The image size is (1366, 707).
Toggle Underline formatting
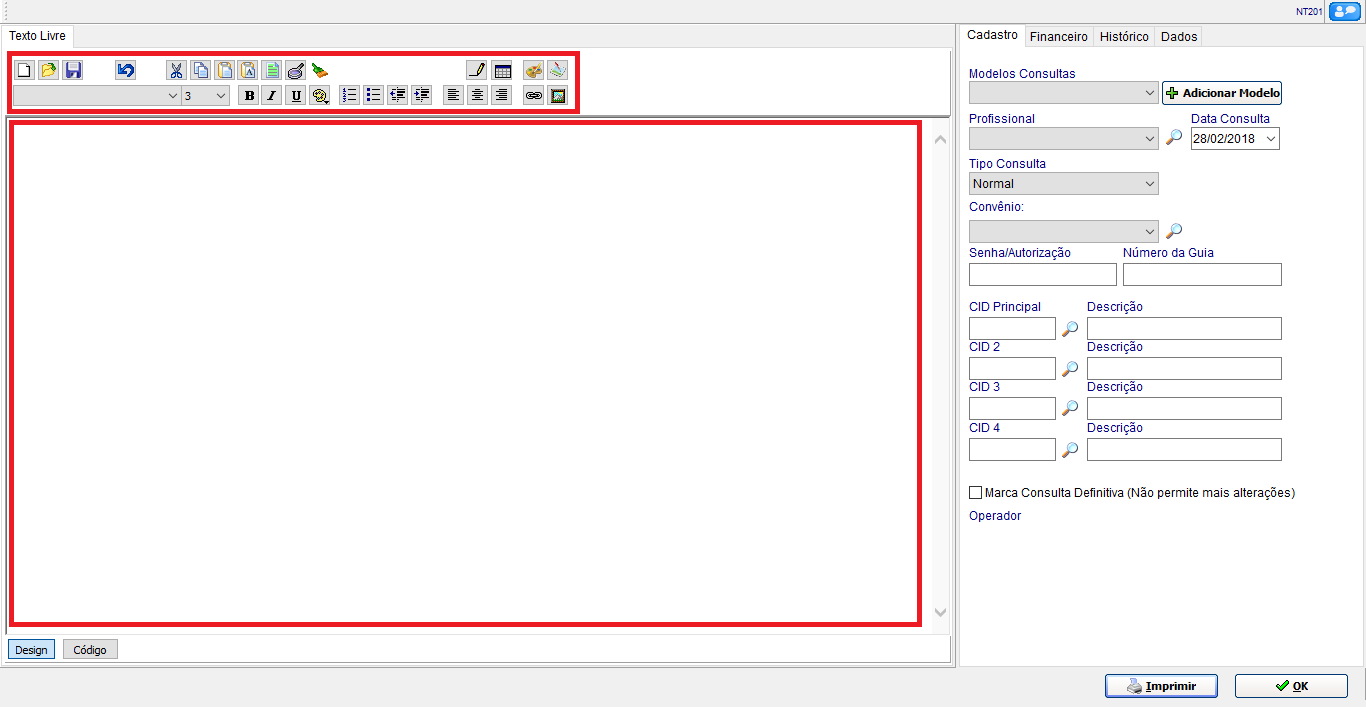[x=296, y=96]
